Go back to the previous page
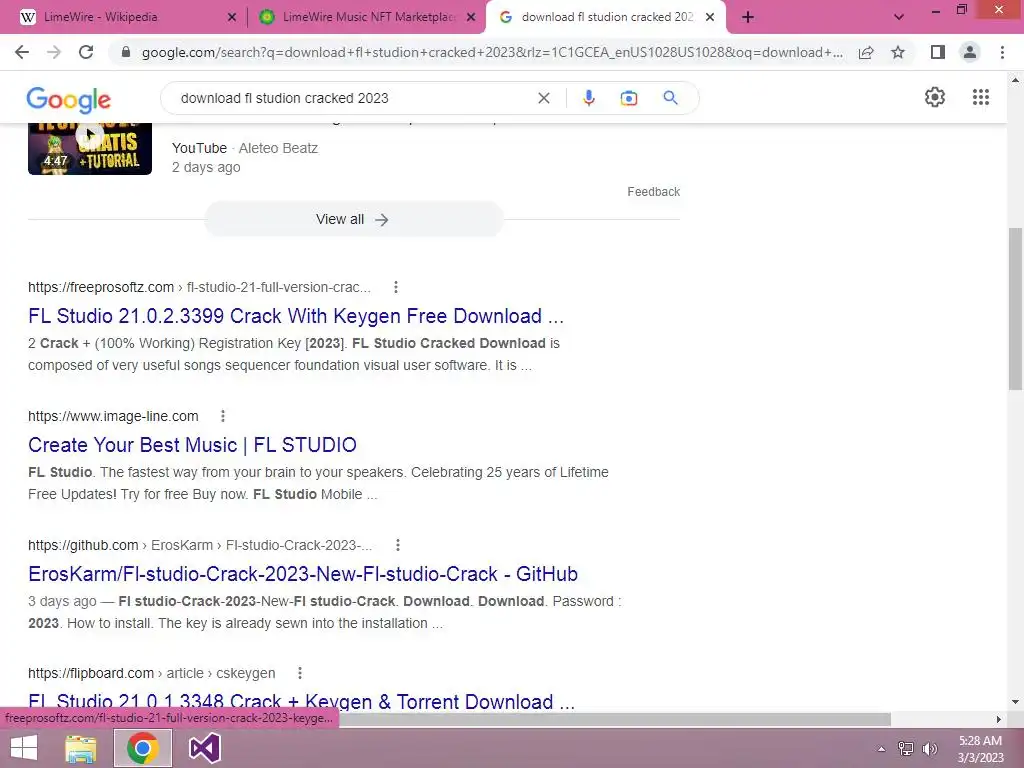The image size is (1024, 768). [x=22, y=52]
